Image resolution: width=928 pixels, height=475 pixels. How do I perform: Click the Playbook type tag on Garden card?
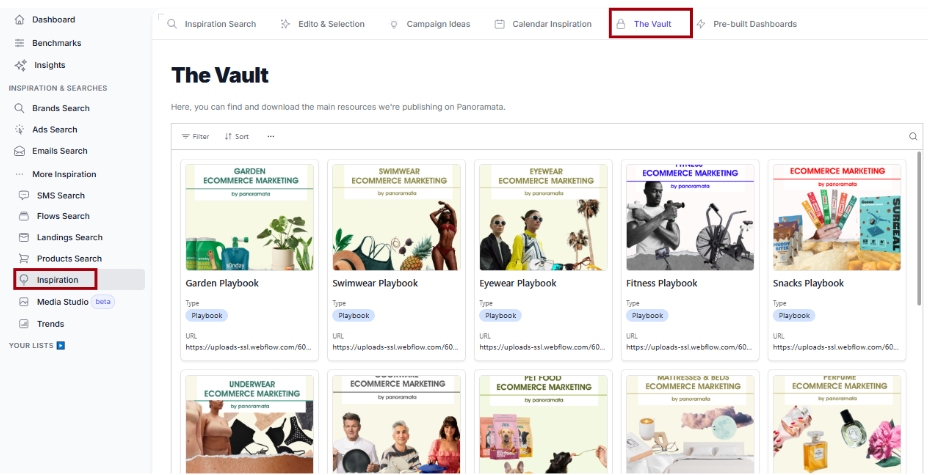pos(207,316)
